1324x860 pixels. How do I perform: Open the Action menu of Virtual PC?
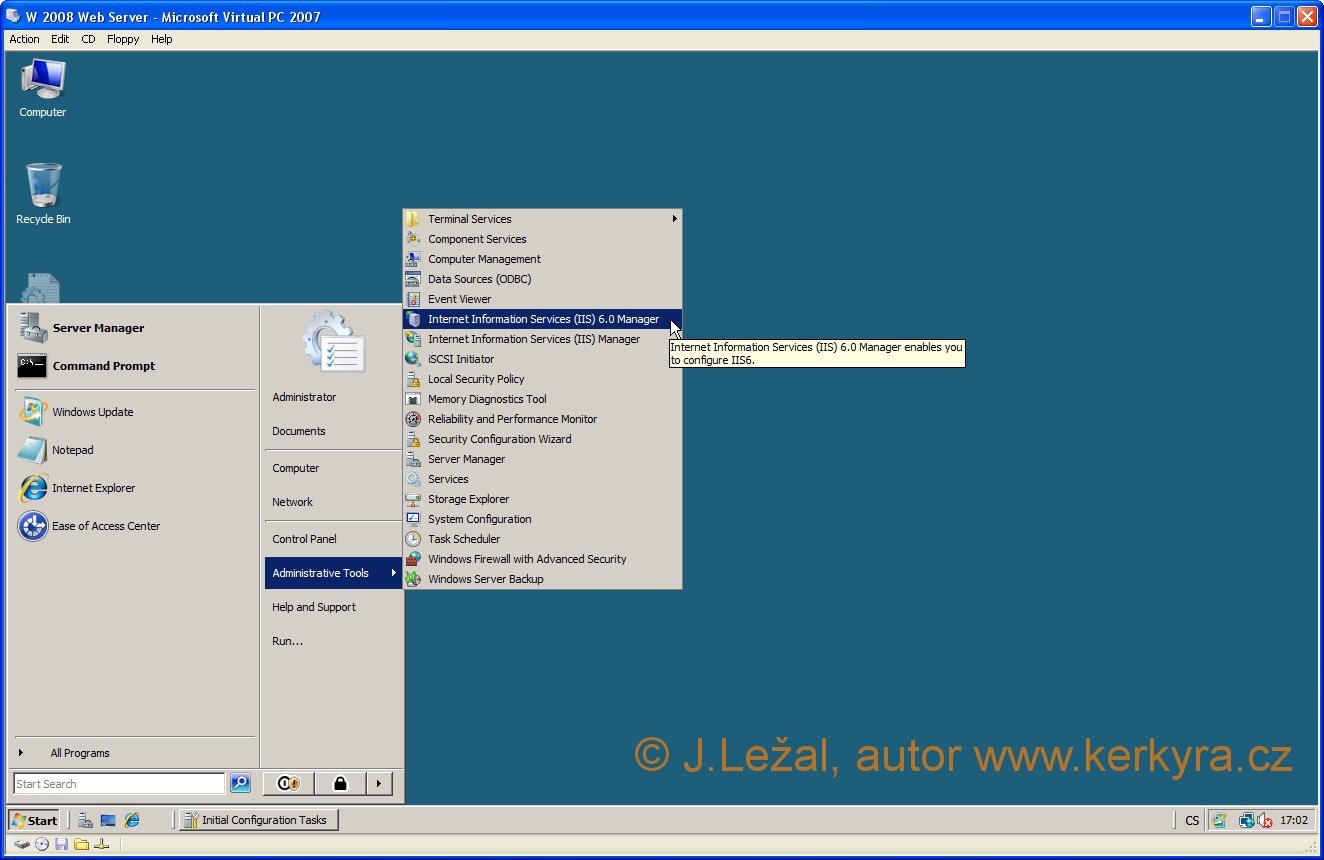click(24, 39)
